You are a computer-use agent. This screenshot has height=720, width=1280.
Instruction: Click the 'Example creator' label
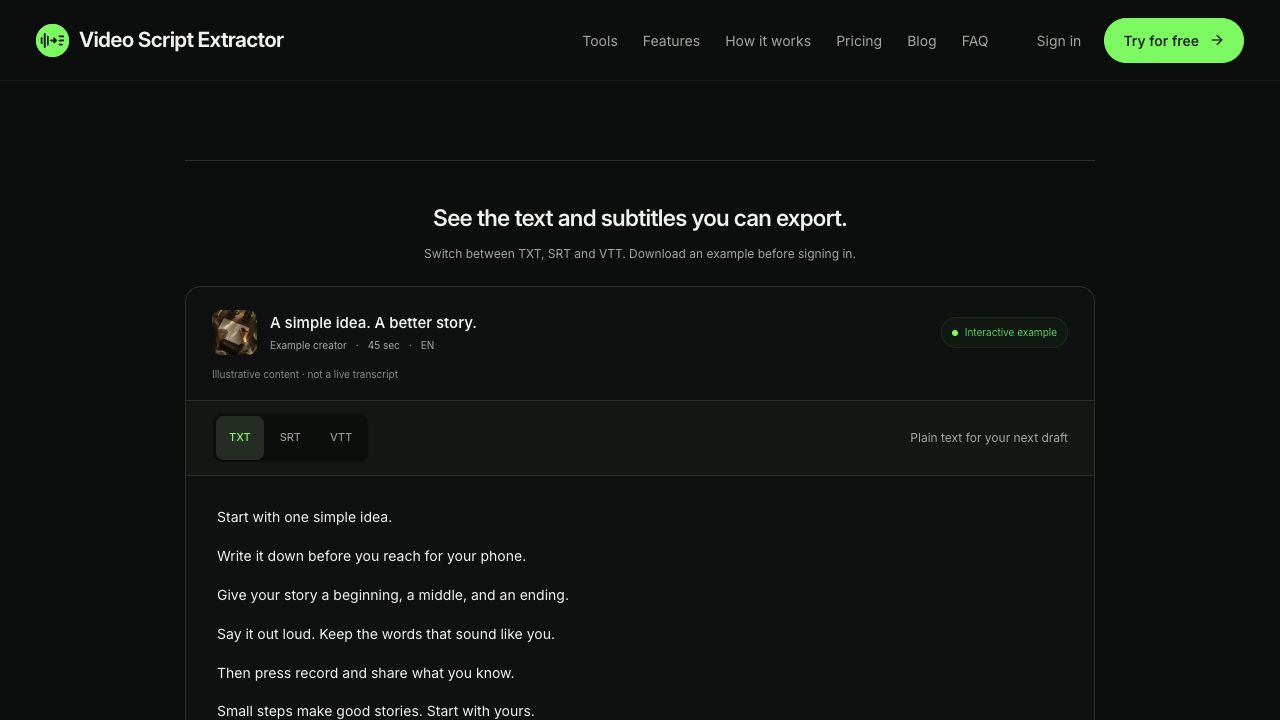coord(308,346)
